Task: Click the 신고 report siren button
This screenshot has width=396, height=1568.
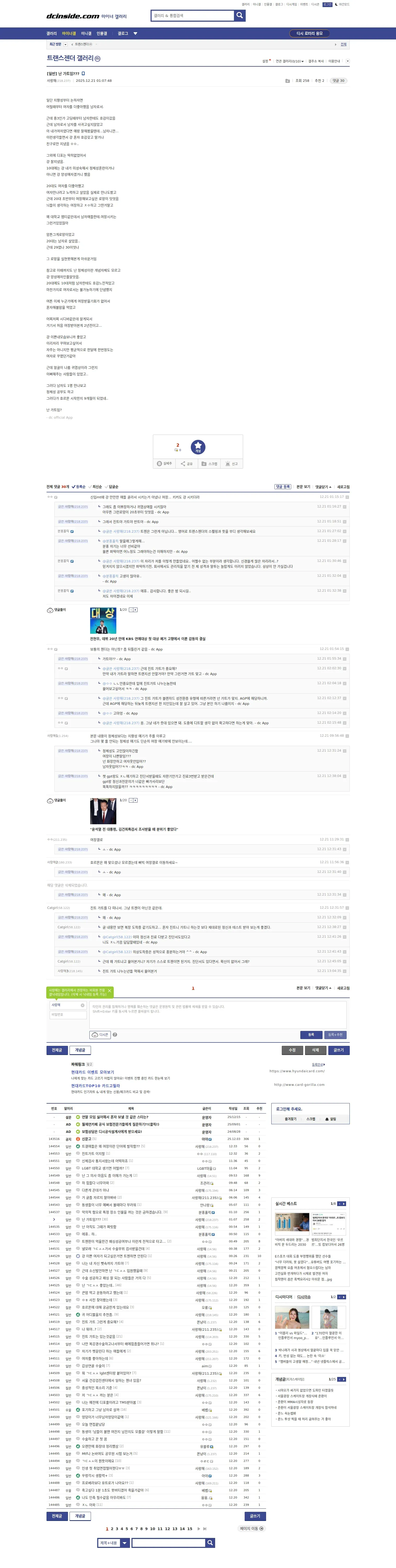Action: pos(232,464)
